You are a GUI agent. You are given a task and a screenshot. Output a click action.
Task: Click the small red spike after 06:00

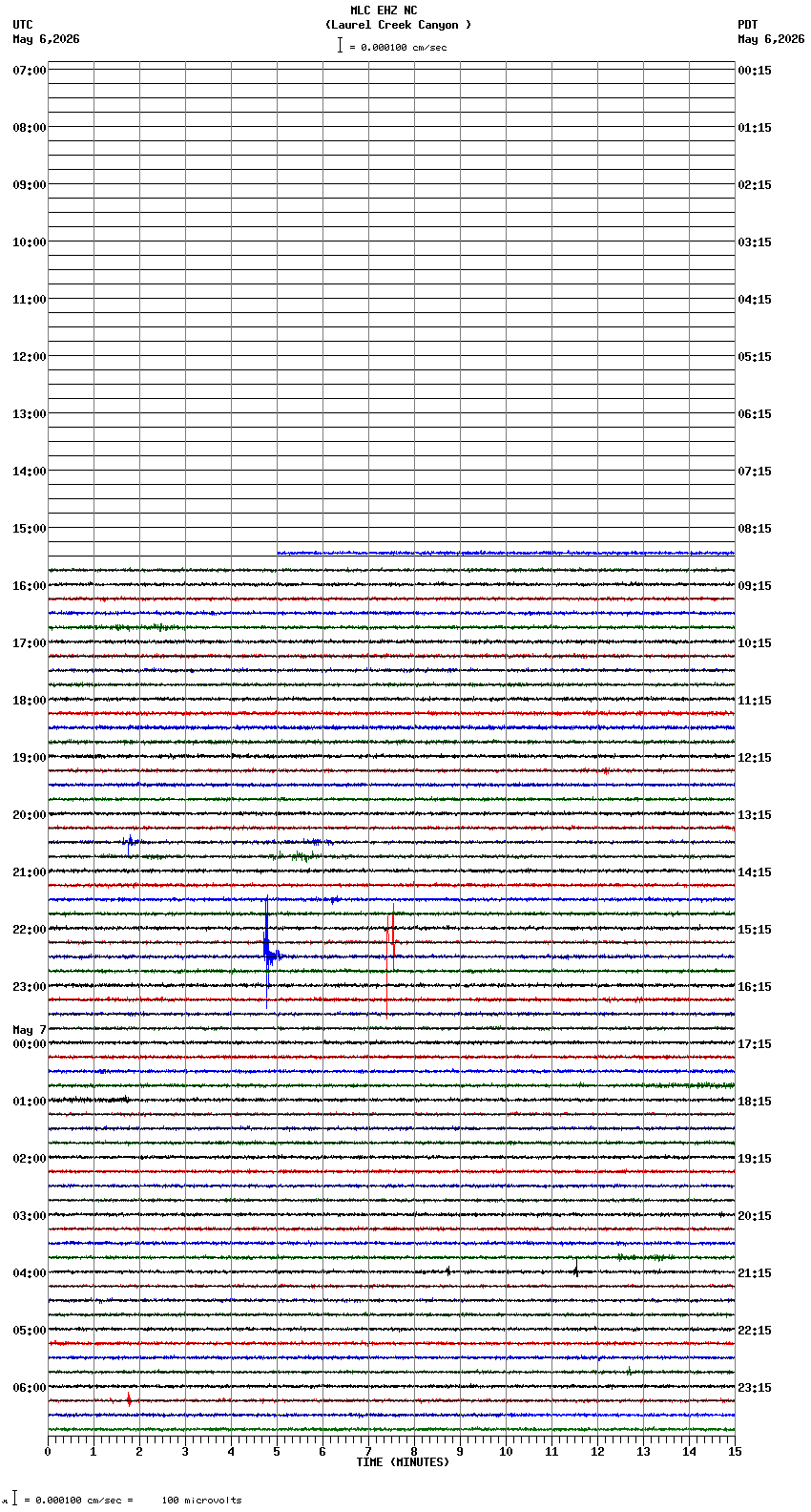[129, 1399]
